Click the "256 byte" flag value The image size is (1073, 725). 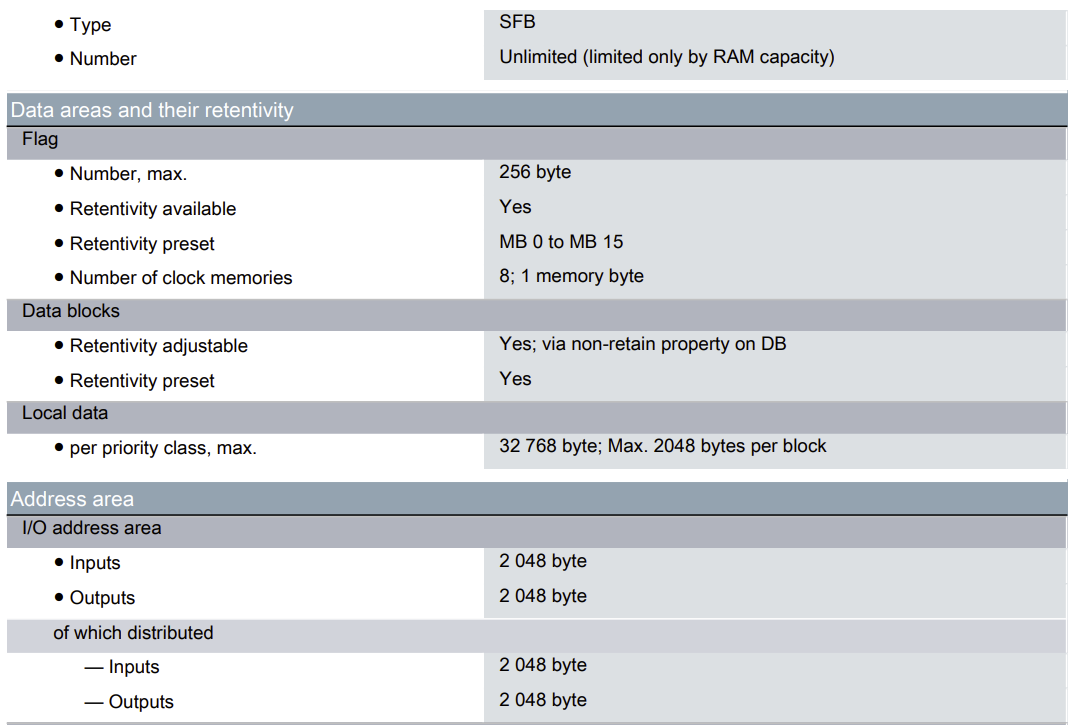(535, 172)
